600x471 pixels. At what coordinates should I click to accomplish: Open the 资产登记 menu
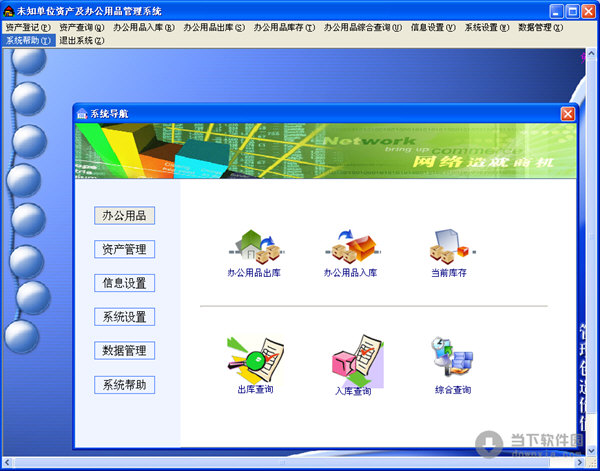coord(28,28)
